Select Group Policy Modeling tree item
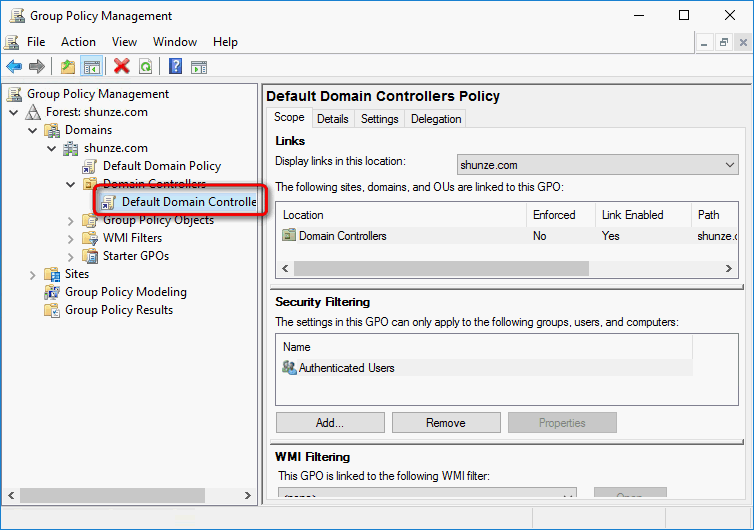Viewport: 754px width, 530px height. point(126,292)
